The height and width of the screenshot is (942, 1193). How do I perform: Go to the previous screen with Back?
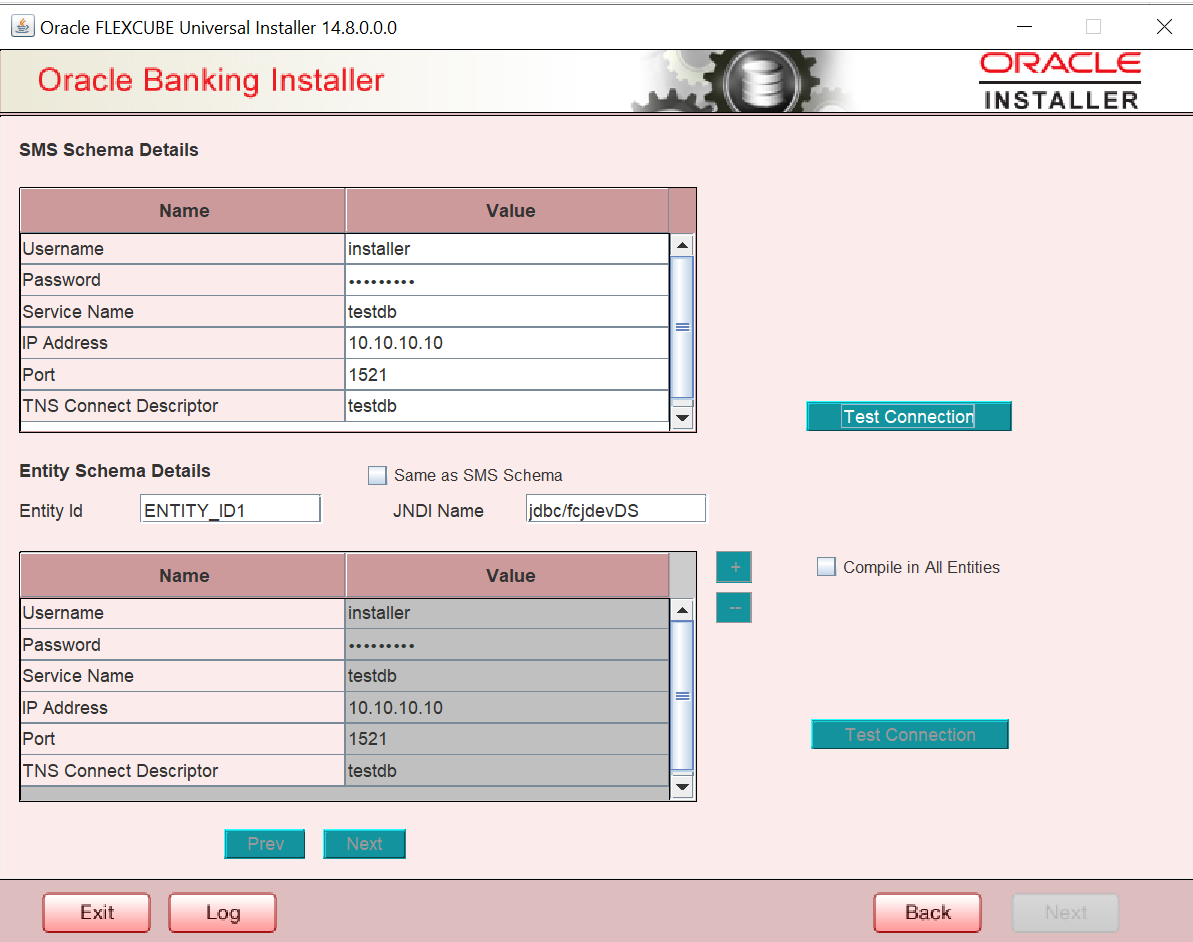(927, 912)
